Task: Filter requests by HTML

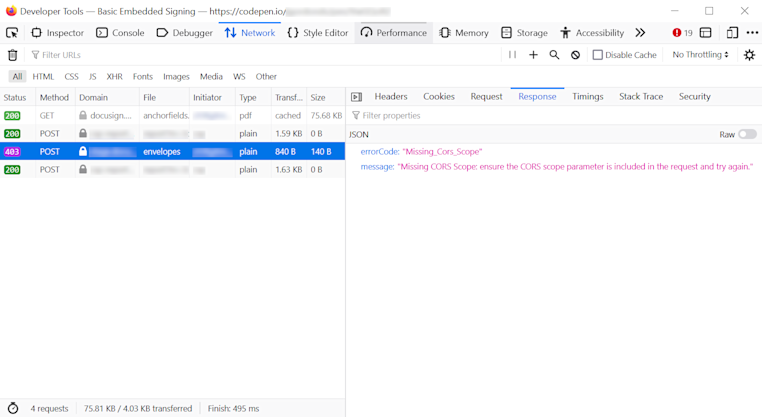Action: click(43, 76)
